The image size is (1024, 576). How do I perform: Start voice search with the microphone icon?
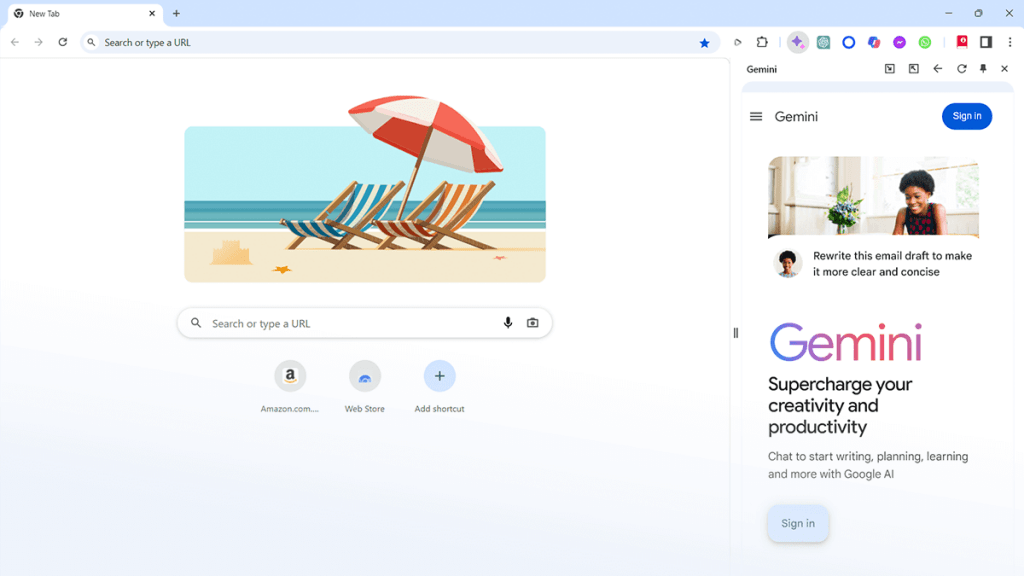click(x=507, y=323)
